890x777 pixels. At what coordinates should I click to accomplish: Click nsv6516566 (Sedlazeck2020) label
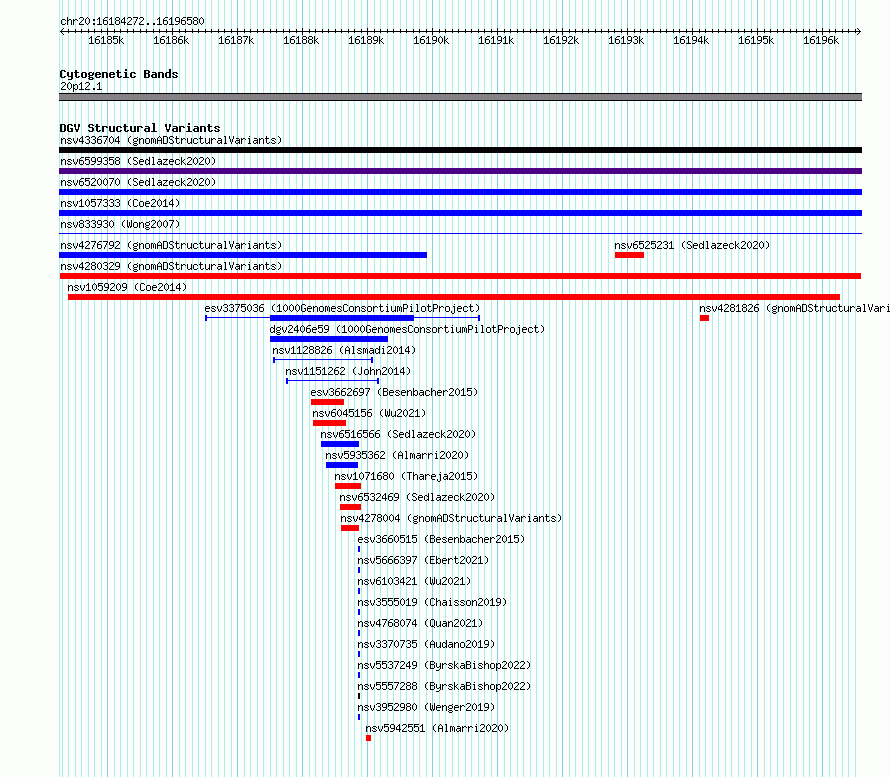point(398,434)
